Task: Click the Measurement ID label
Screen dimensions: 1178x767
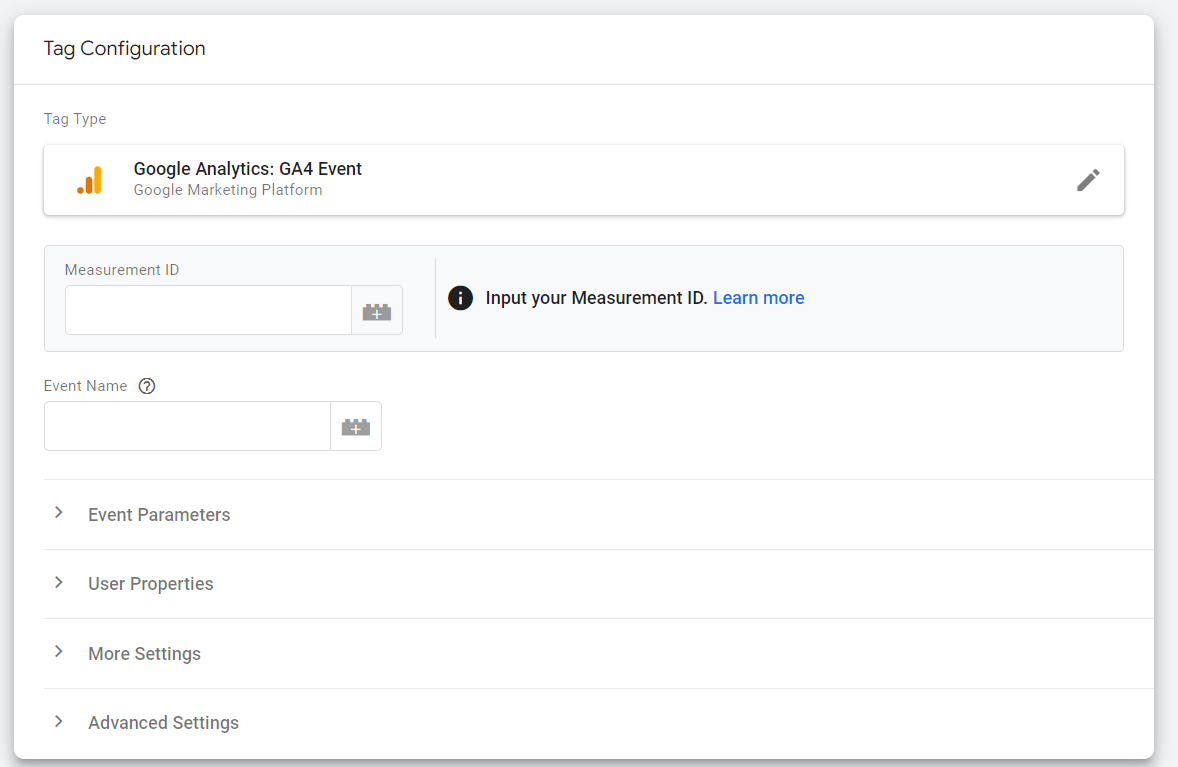Action: [122, 270]
